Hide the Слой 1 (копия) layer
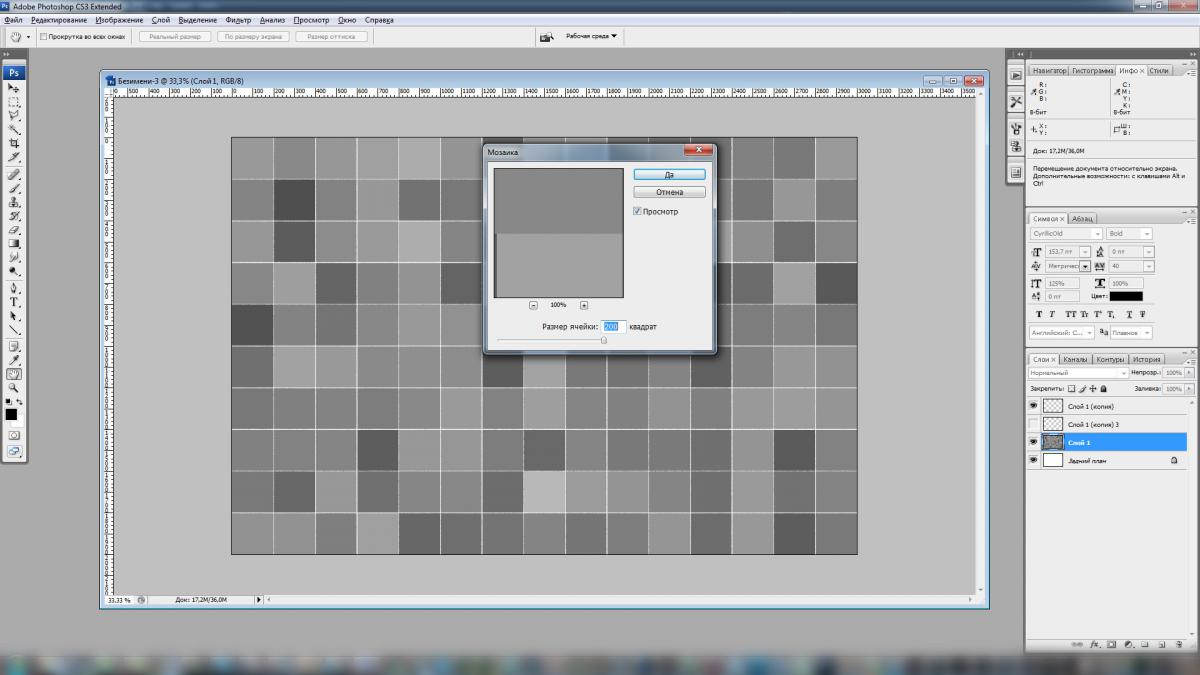 [1033, 406]
